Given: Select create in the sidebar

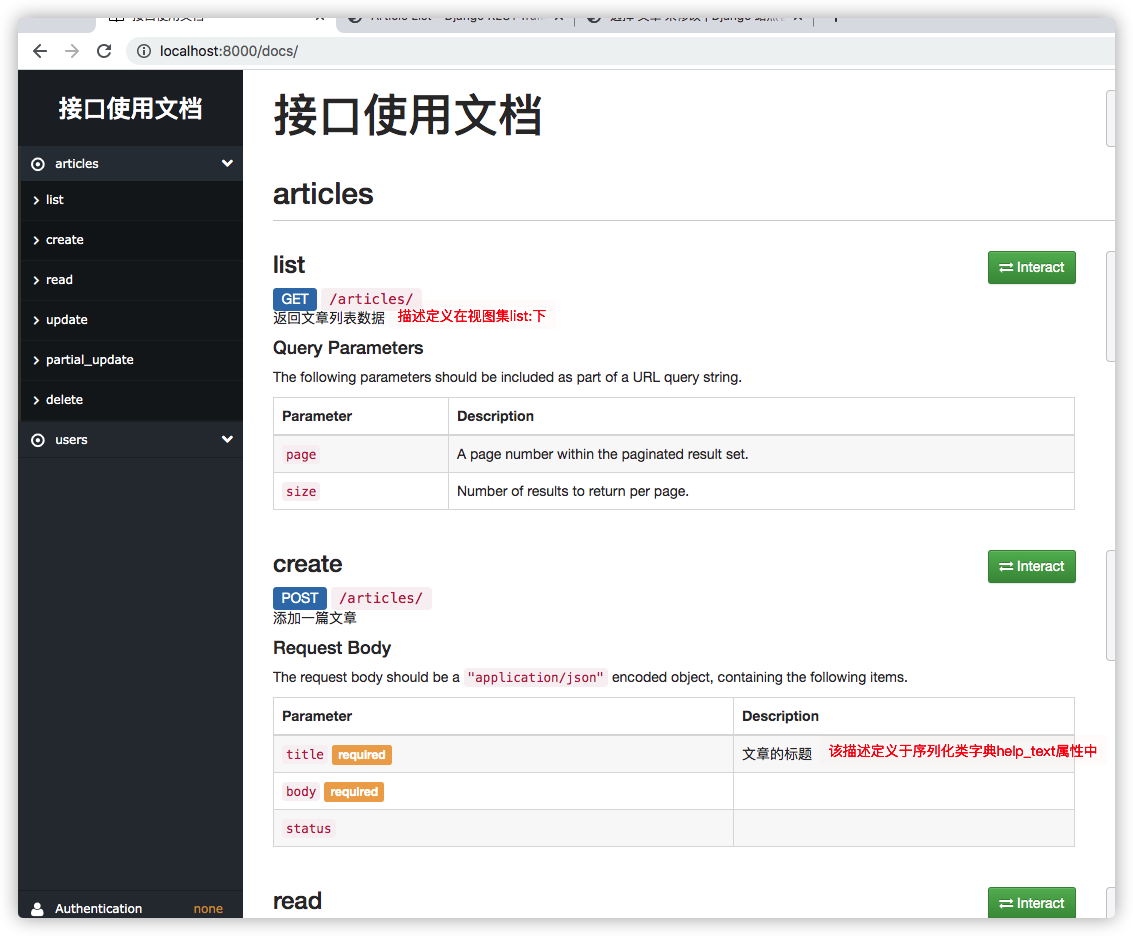Looking at the screenshot, I should coord(64,240).
